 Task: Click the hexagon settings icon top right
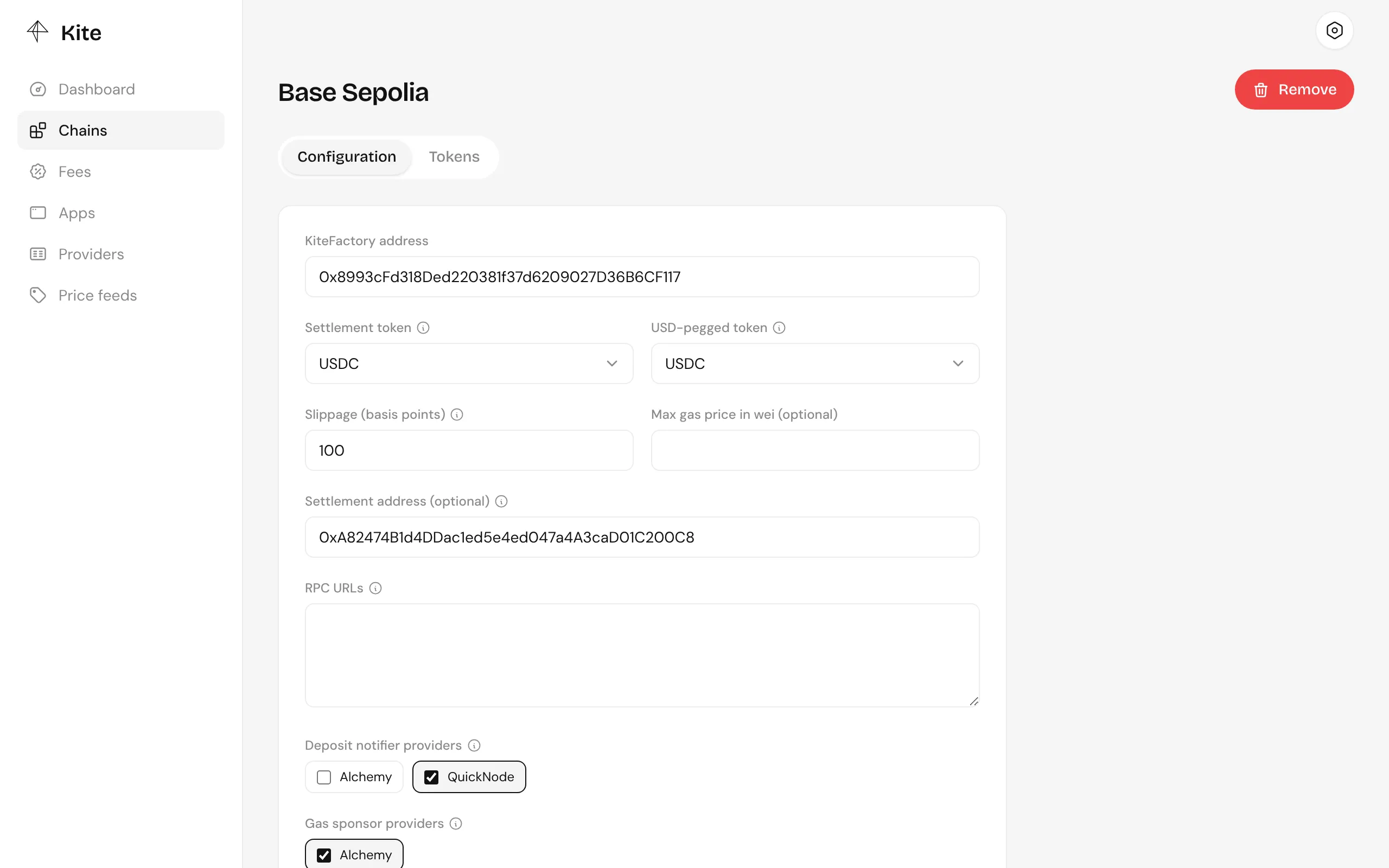coord(1335,30)
